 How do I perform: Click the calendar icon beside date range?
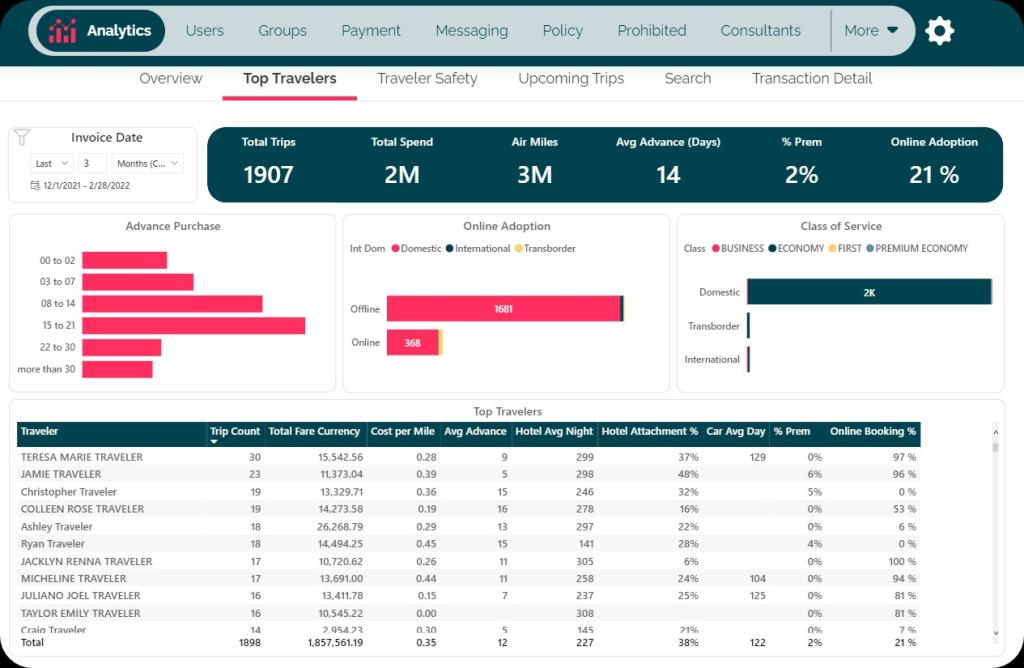(x=35, y=185)
